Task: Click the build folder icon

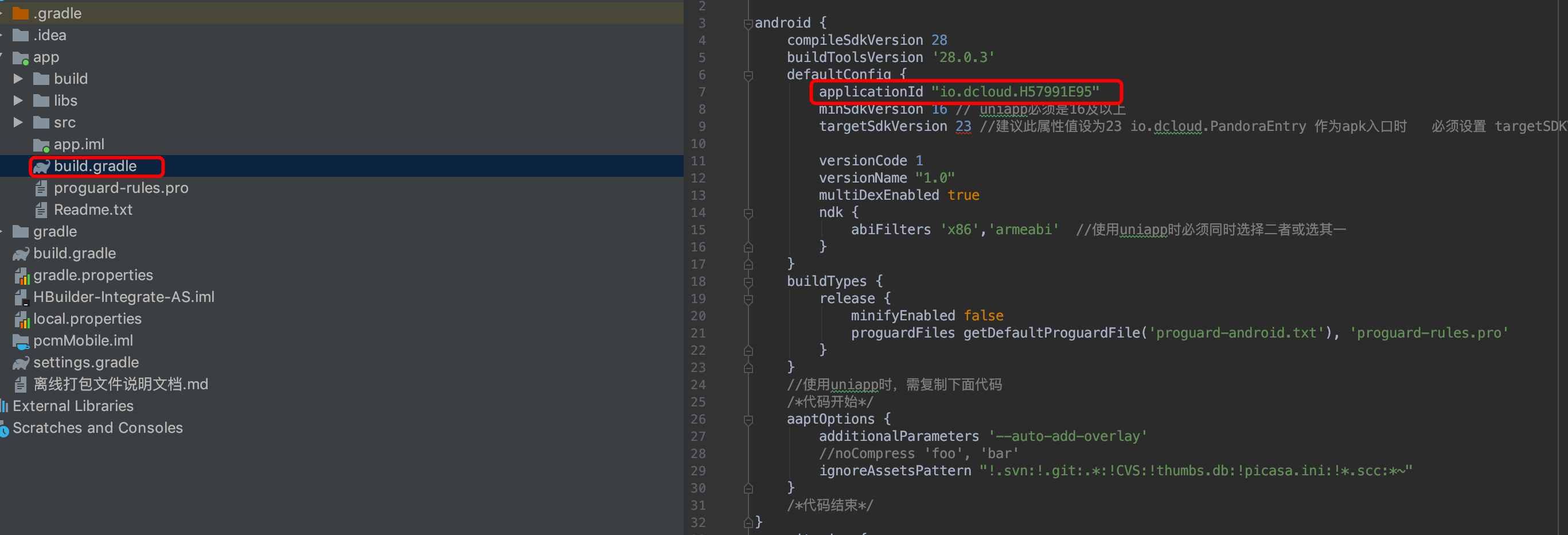Action: [41, 79]
